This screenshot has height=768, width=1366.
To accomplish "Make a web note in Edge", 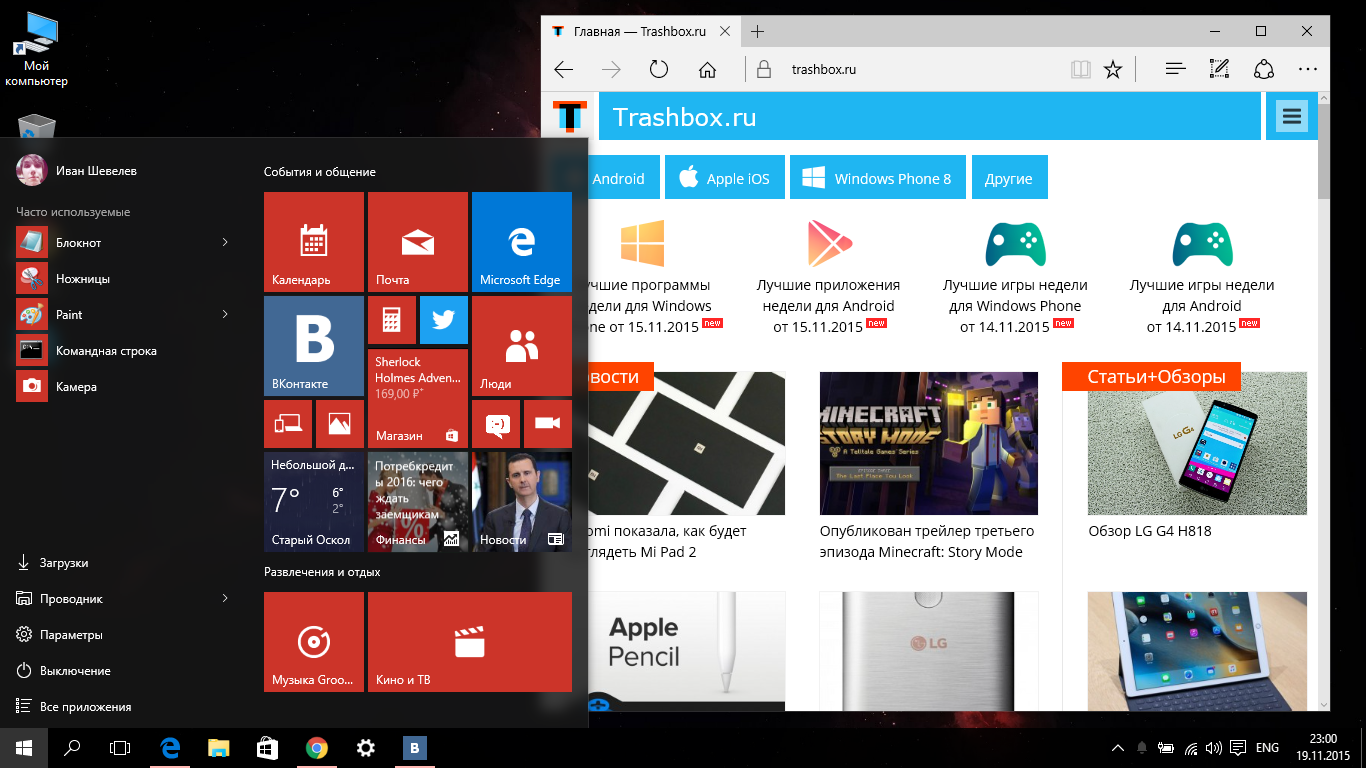I will [1219, 69].
